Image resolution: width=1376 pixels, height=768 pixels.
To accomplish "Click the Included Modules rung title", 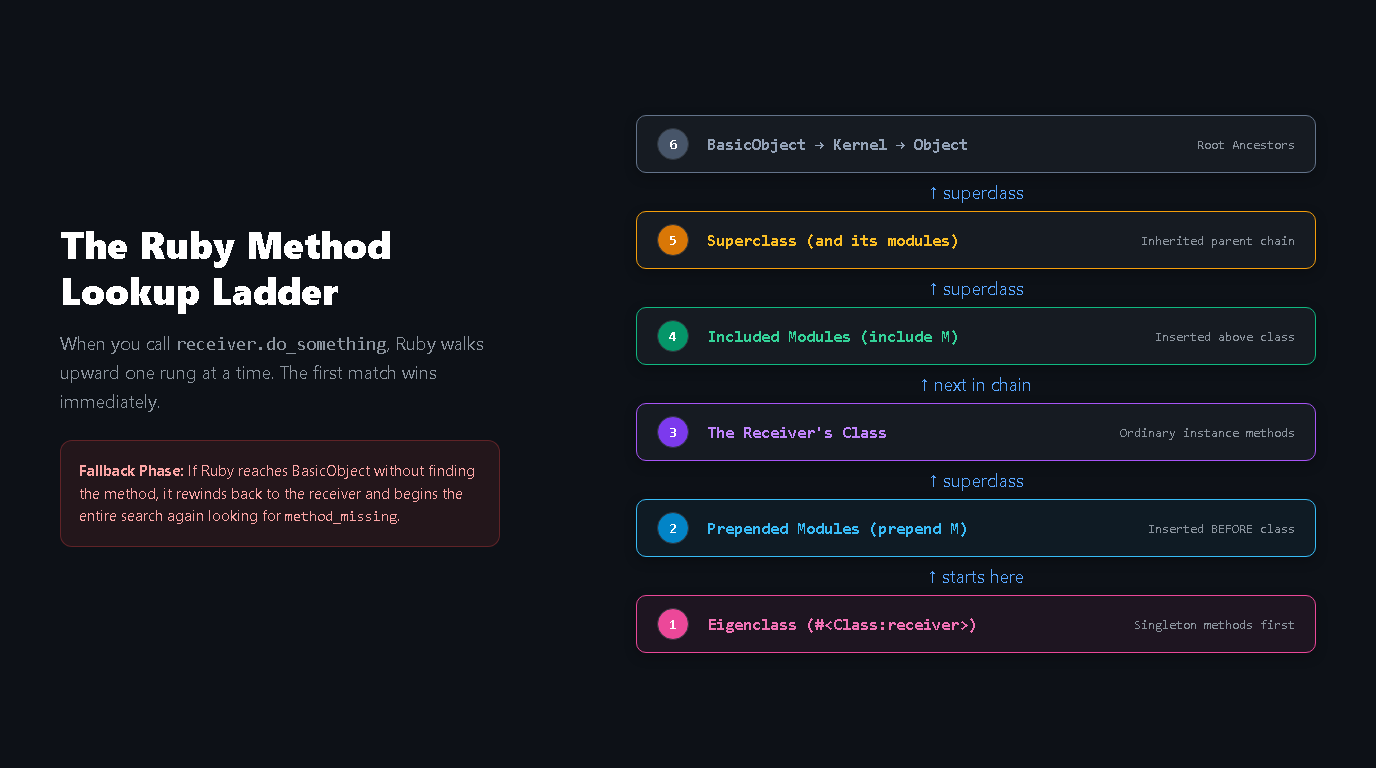I will (833, 337).
